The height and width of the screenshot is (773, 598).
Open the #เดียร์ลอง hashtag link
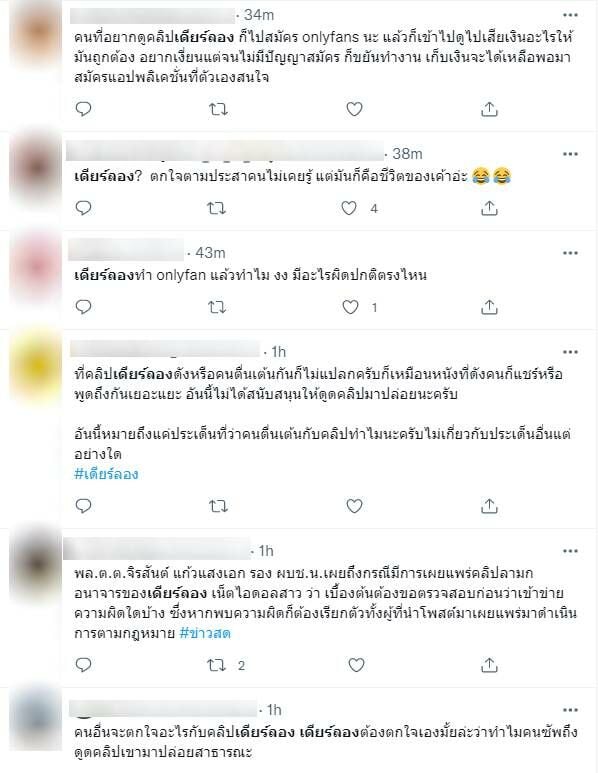(106, 474)
